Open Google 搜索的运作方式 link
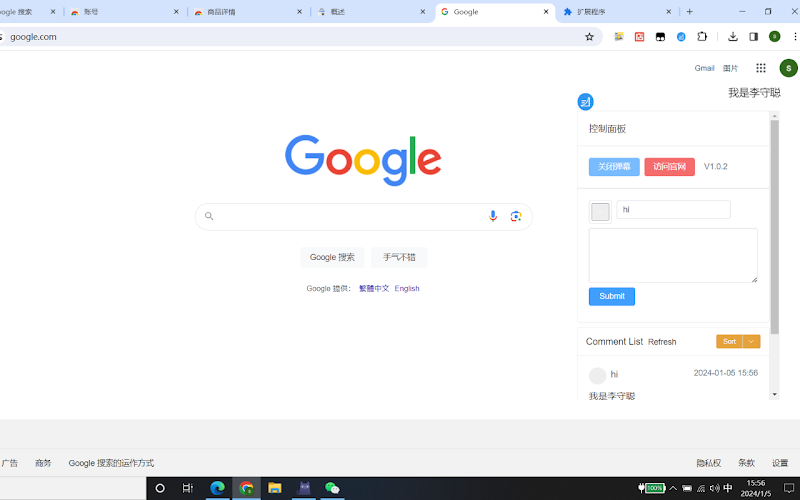The height and width of the screenshot is (500, 800). pyautogui.click(x=111, y=463)
